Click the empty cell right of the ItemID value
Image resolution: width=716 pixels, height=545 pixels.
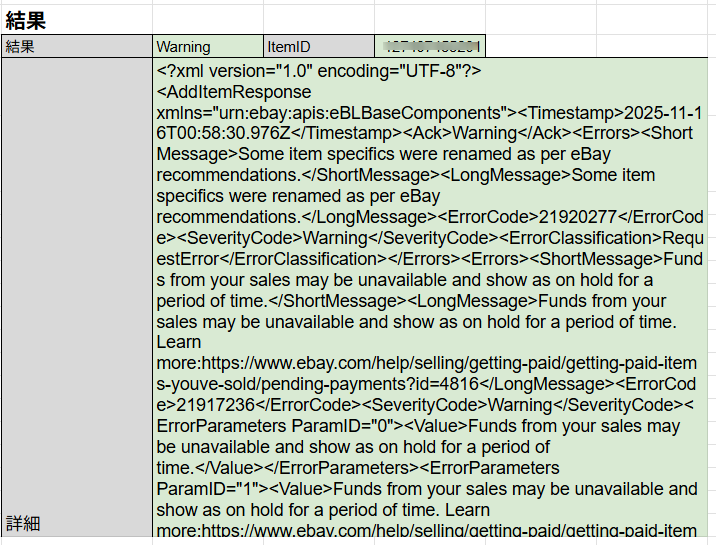[600, 47]
